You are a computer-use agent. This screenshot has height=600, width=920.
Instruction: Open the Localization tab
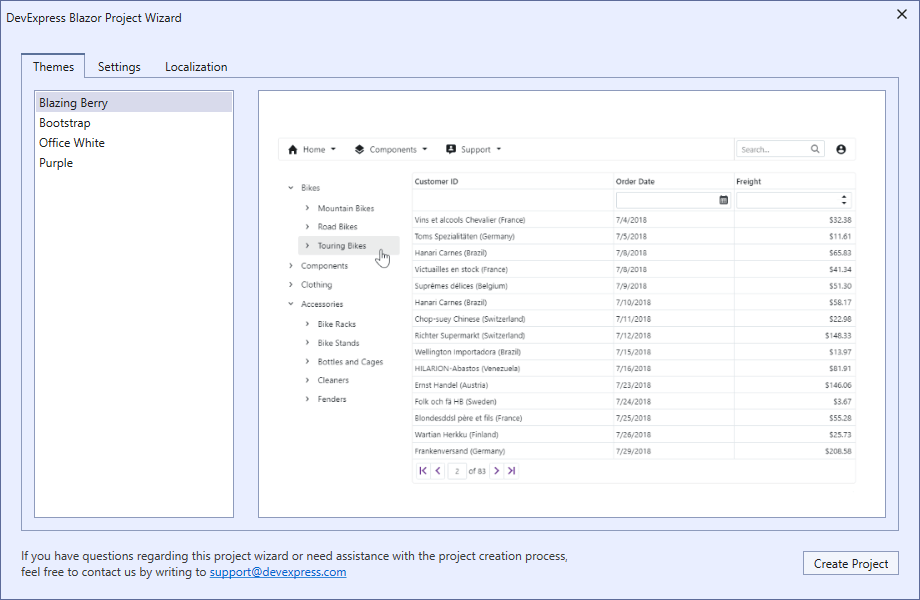pos(195,66)
